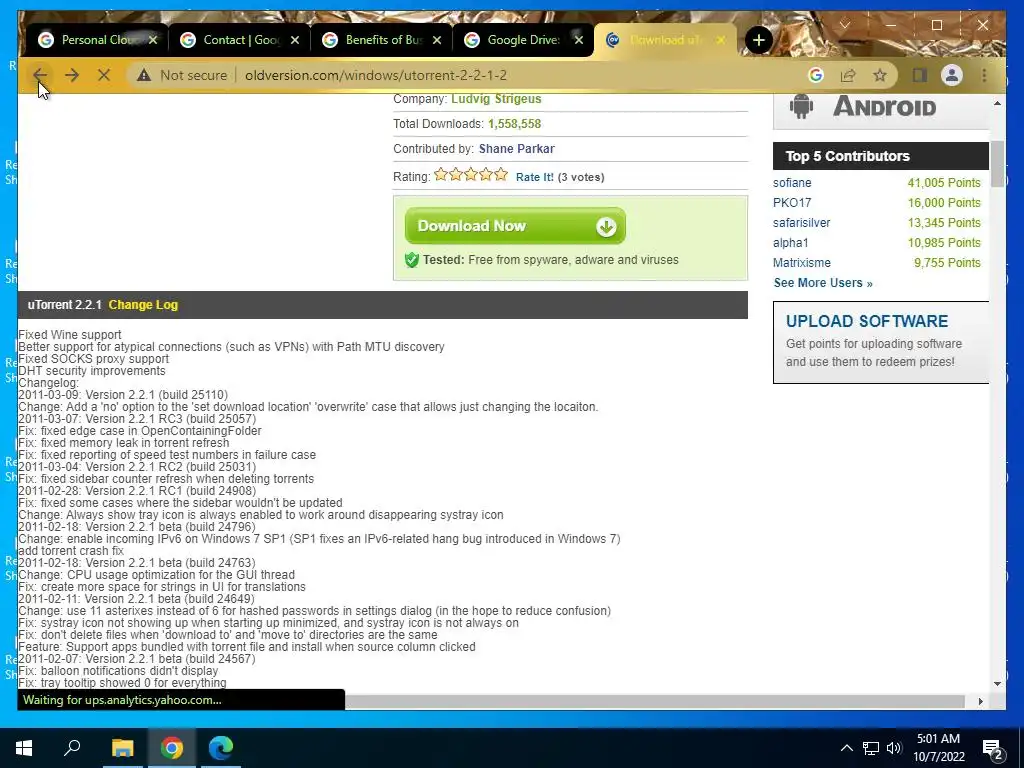Open contributor Matrixisme profile
The image size is (1024, 768).
point(802,263)
